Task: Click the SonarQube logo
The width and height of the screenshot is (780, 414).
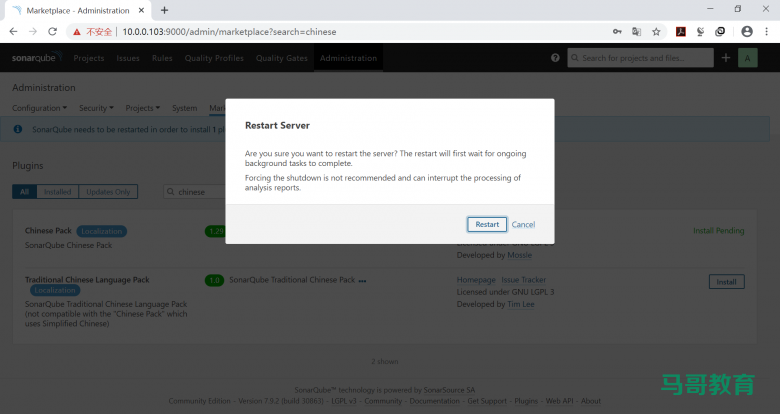Action: pos(36,58)
